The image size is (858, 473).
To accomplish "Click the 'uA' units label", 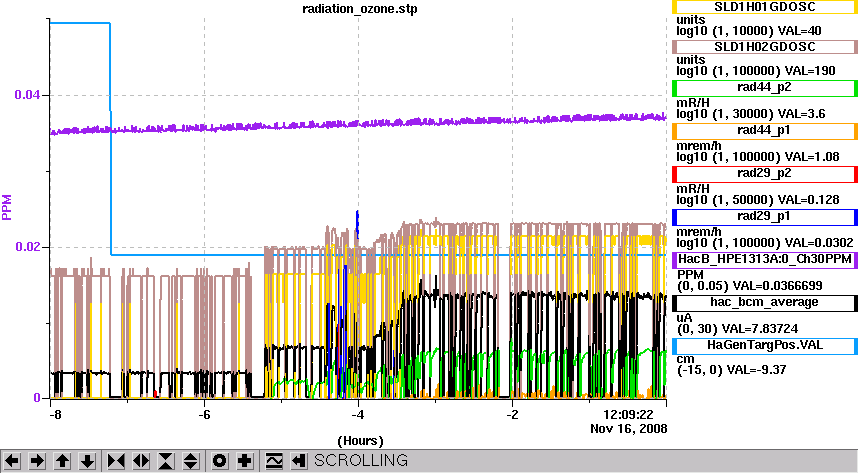I will (x=684, y=318).
